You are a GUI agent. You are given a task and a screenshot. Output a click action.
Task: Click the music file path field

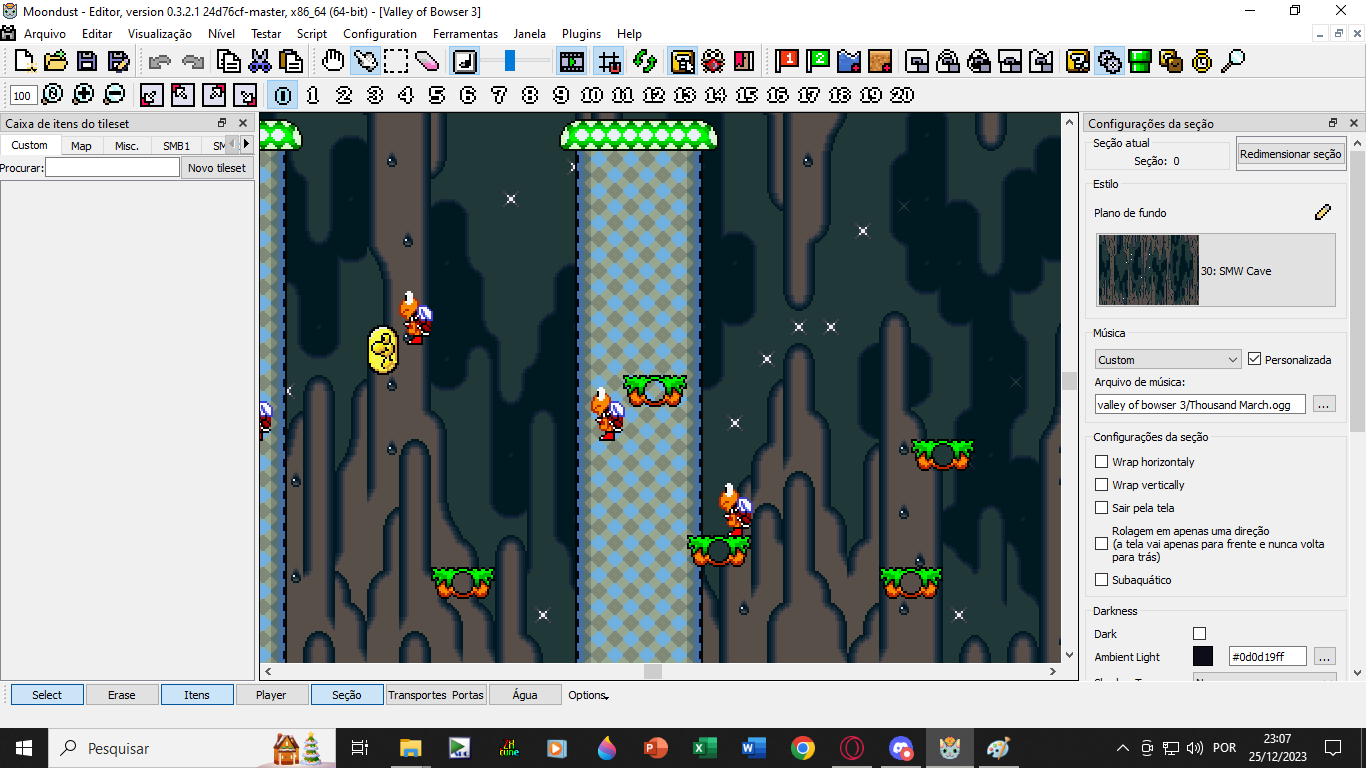pos(1200,405)
